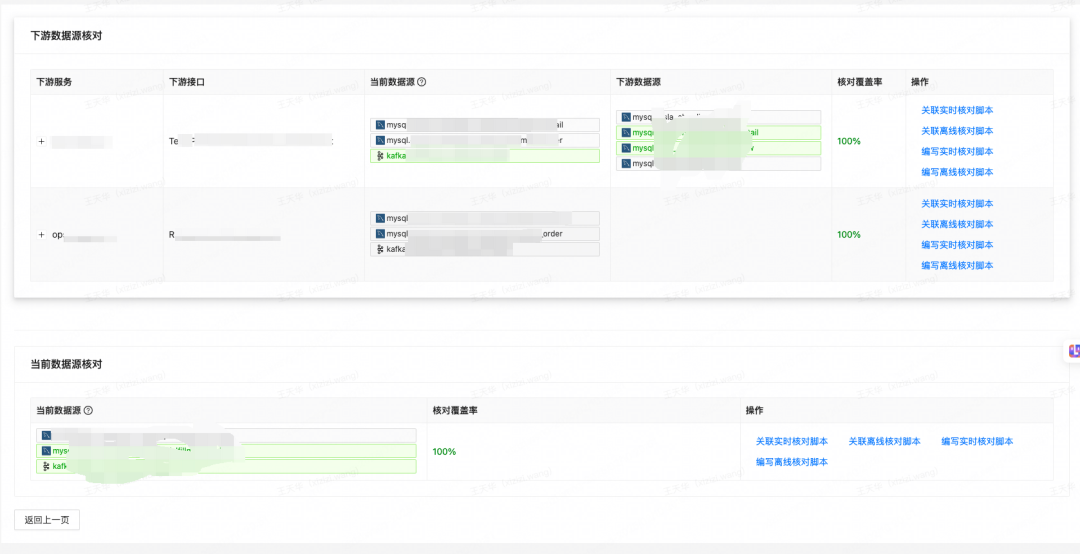This screenshot has height=554, width=1080.
Task: Go back with the 返回上一页 button
Action: [x=47, y=520]
